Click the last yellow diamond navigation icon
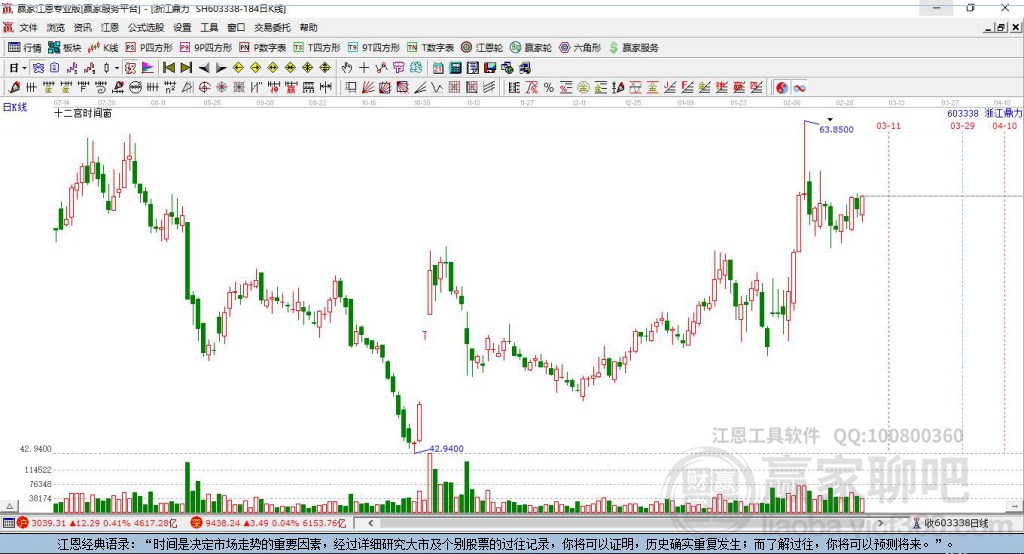This screenshot has width=1024, height=554. tap(325, 68)
